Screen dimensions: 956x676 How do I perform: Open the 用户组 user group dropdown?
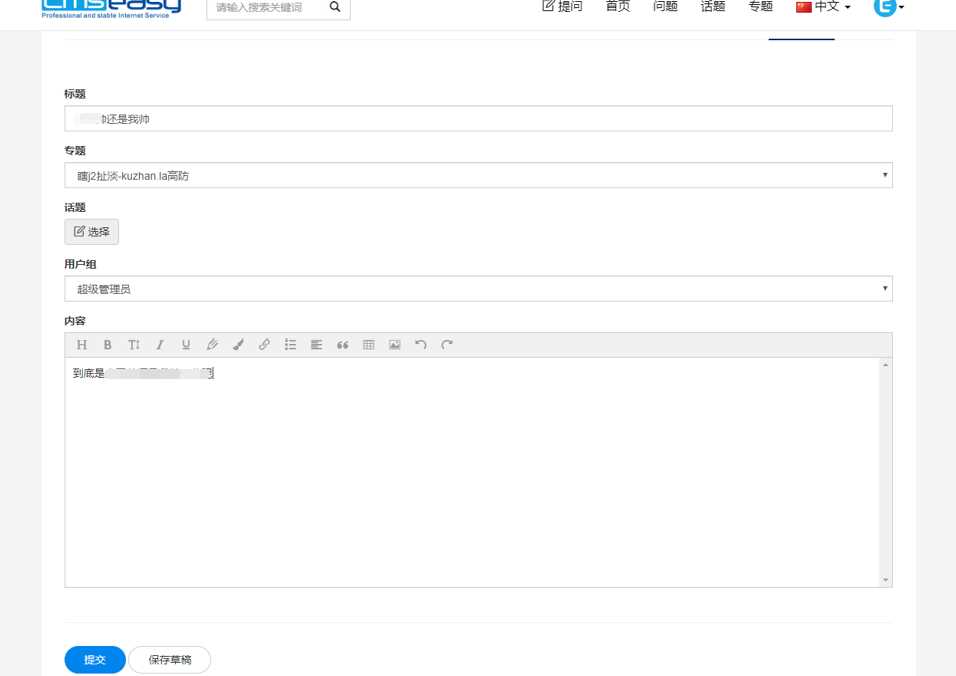(478, 288)
